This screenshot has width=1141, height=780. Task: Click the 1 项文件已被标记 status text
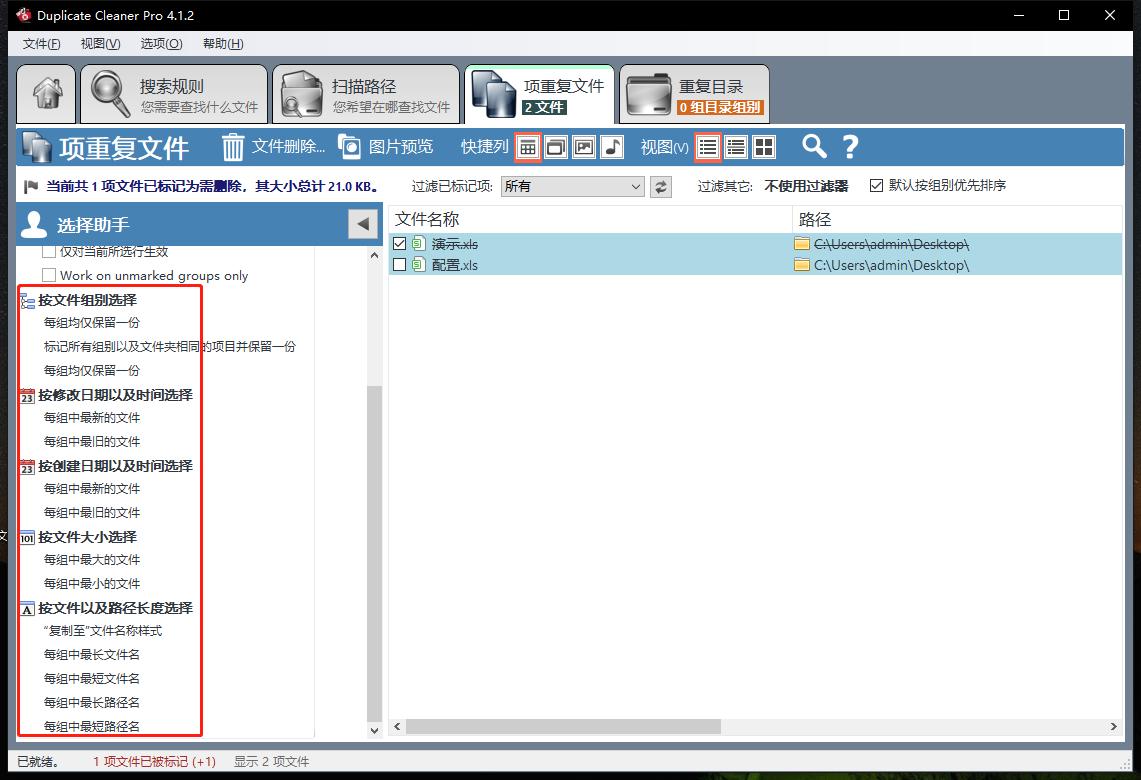[x=154, y=761]
